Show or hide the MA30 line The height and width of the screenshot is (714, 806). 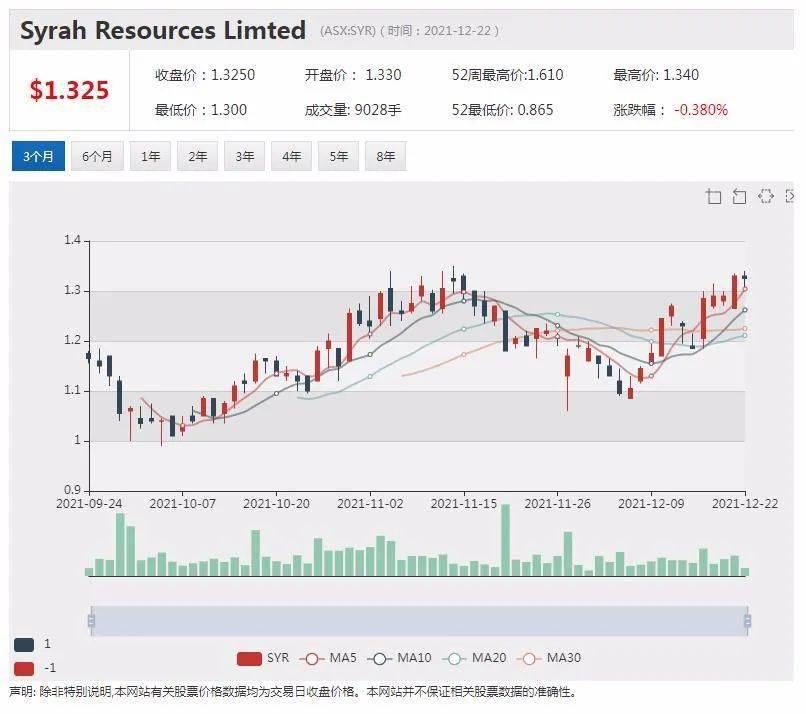pos(549,658)
